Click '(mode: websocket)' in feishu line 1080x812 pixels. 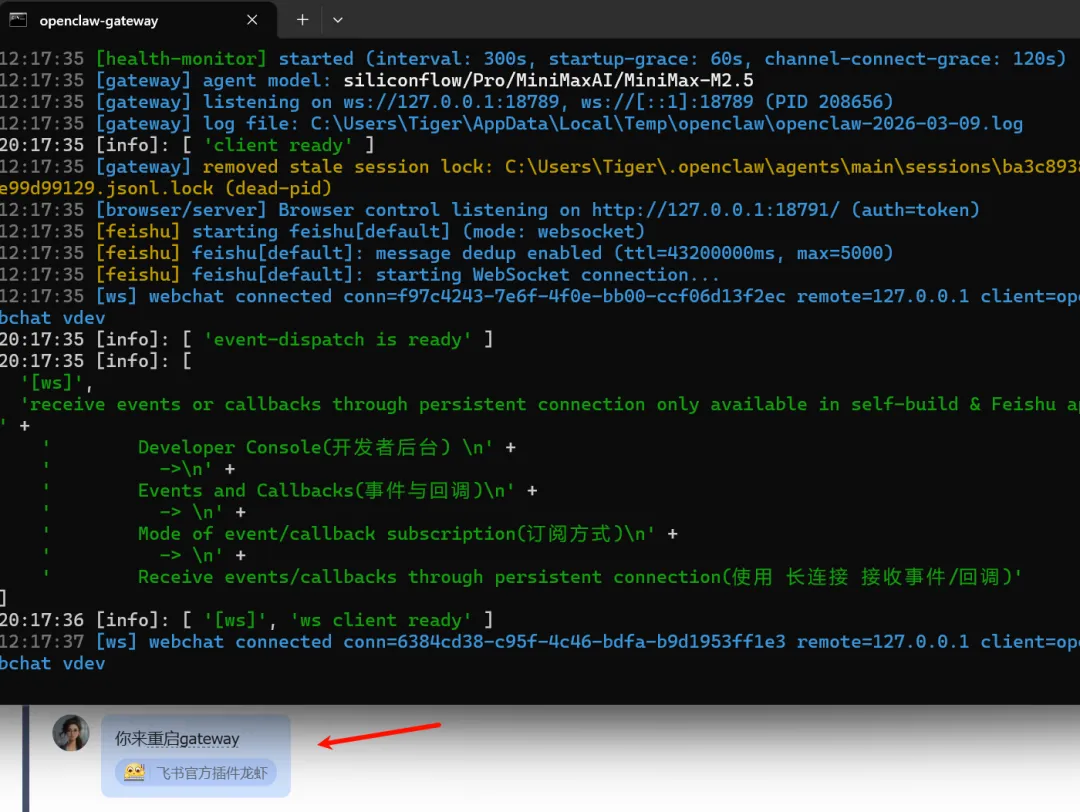click(554, 231)
